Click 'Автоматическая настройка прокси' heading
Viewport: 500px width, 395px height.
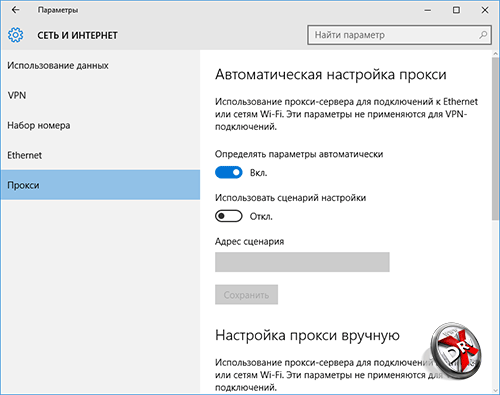(331, 75)
